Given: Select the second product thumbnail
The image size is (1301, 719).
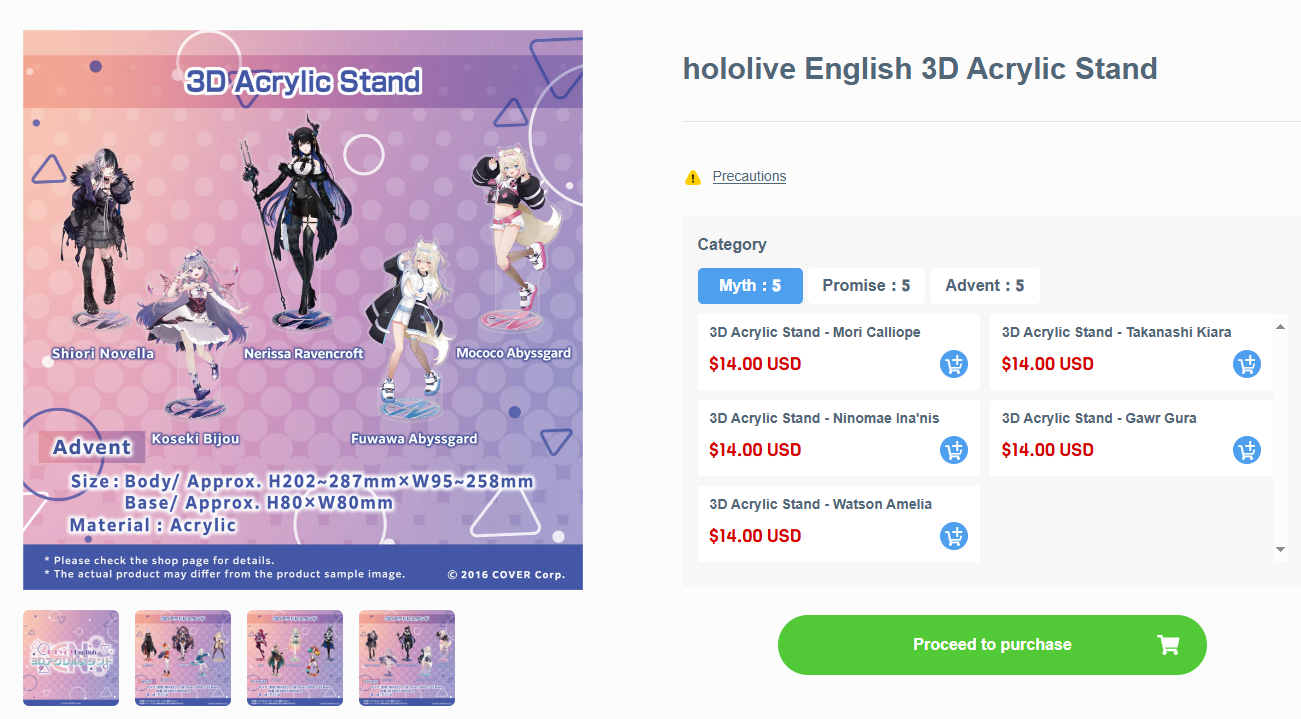Looking at the screenshot, I should (183, 658).
